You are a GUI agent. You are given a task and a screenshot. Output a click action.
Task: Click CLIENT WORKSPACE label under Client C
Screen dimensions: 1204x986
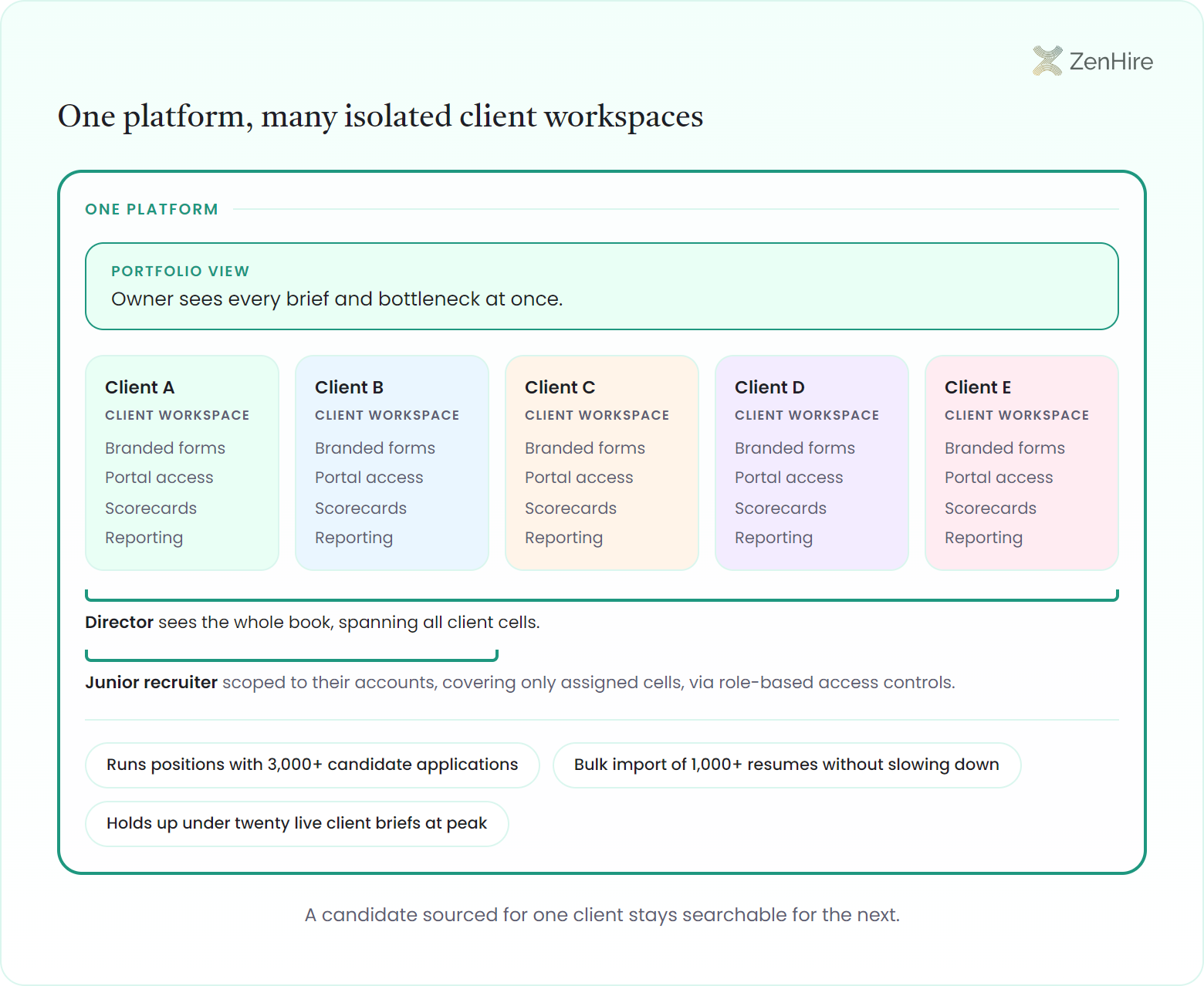point(597,415)
